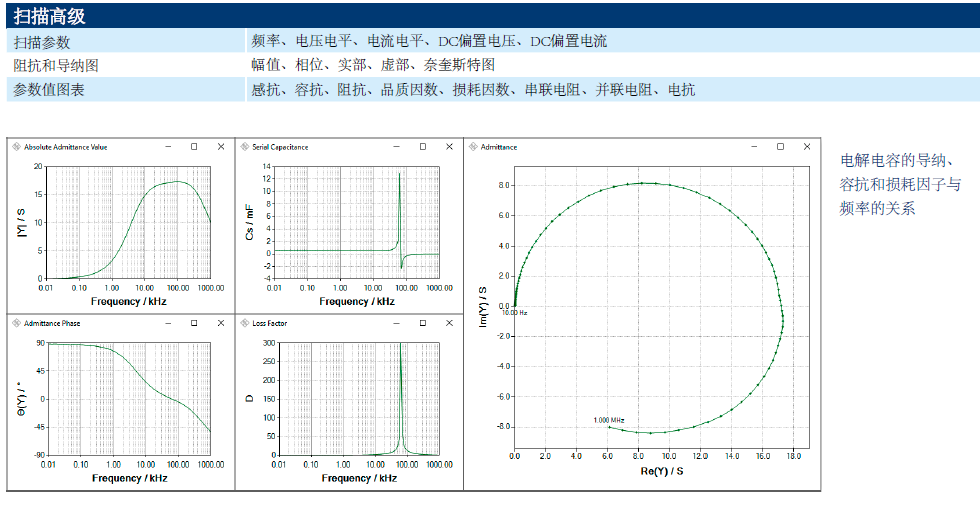Maximize the Absolute Admittance Value window
This screenshot has width=980, height=510.
point(194,147)
